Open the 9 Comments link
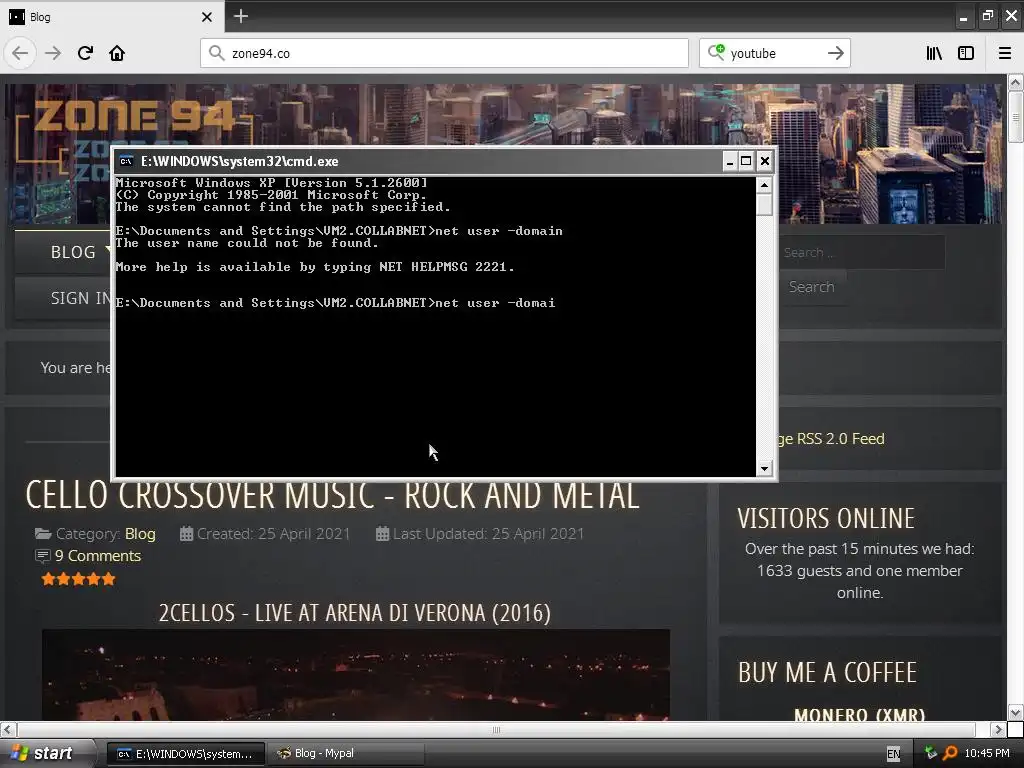1024x768 pixels. 98,556
